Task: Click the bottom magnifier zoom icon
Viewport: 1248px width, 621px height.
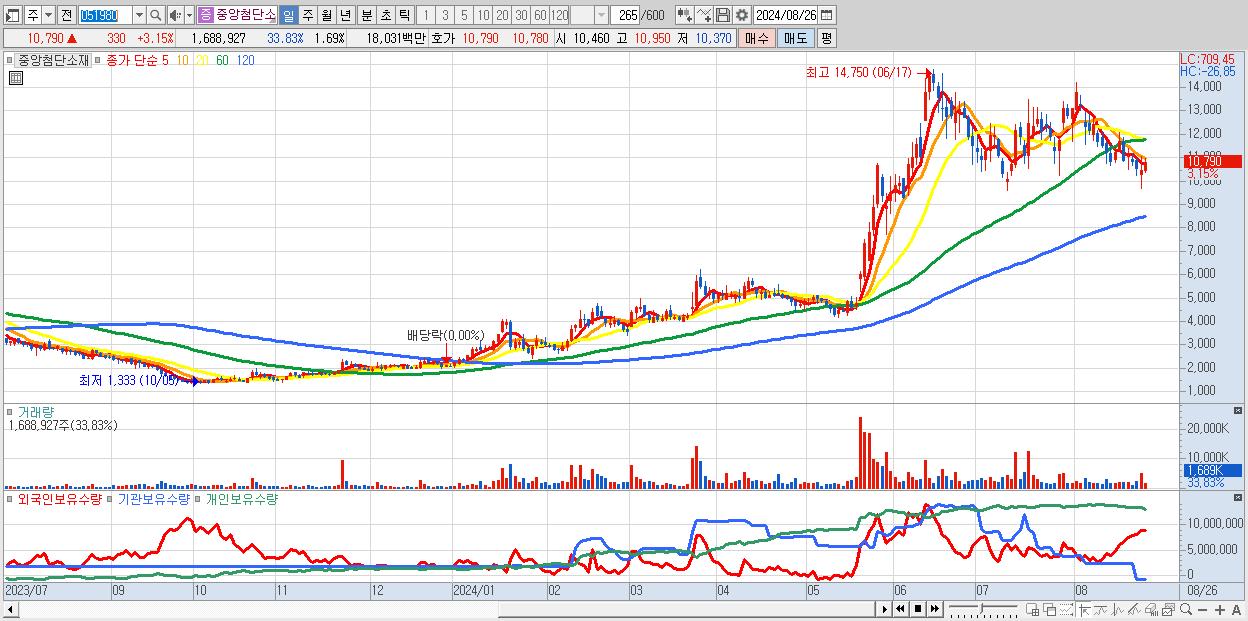Action: pos(1186,609)
